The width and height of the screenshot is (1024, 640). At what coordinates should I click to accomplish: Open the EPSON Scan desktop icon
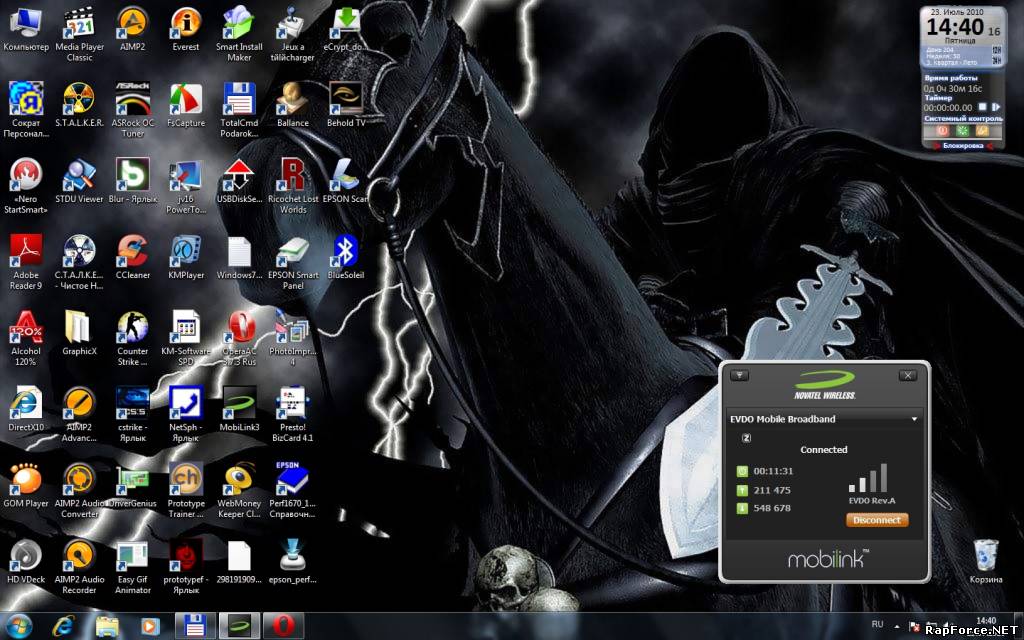click(346, 181)
